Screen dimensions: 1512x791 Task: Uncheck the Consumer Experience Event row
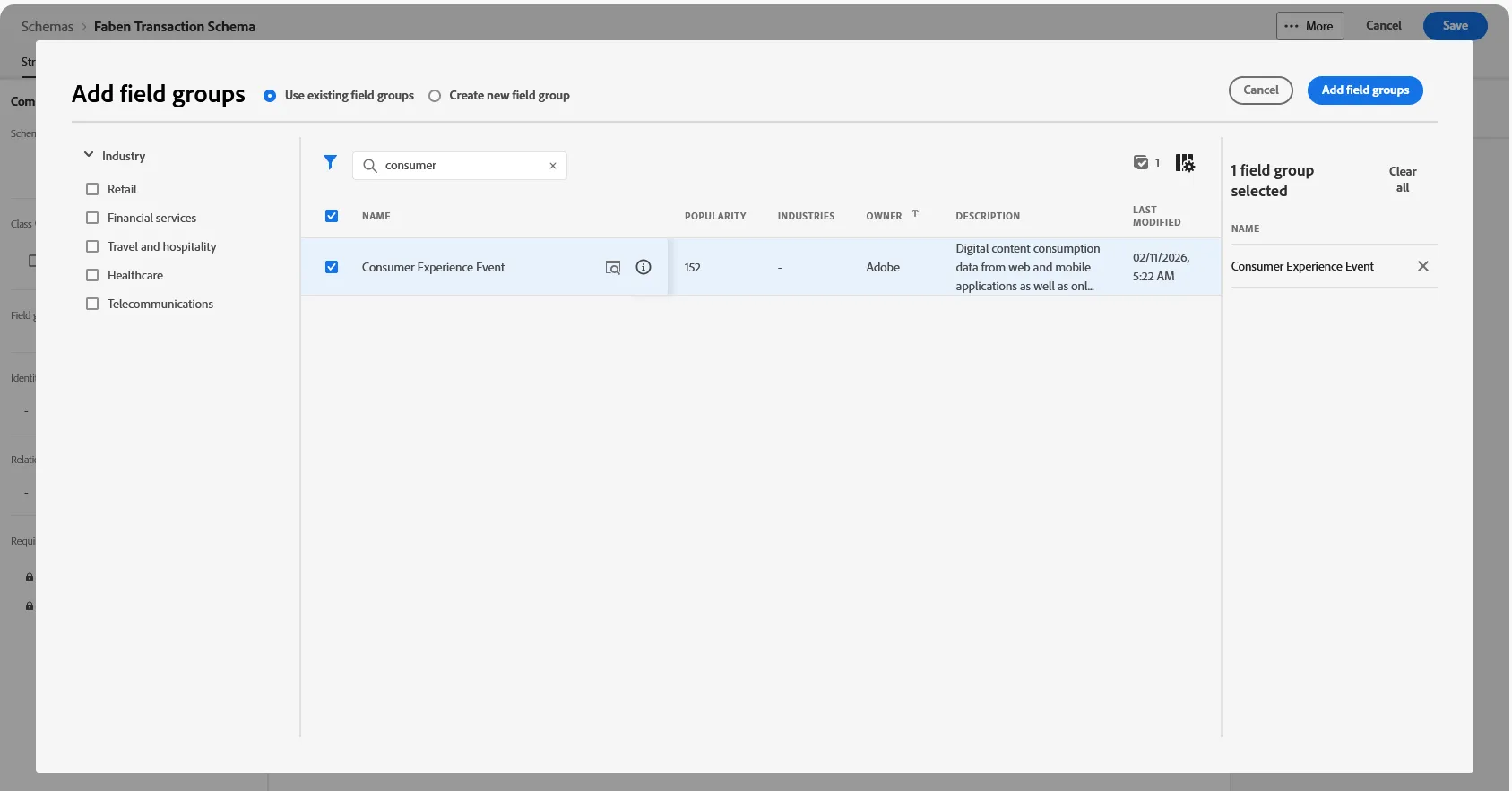(332, 267)
